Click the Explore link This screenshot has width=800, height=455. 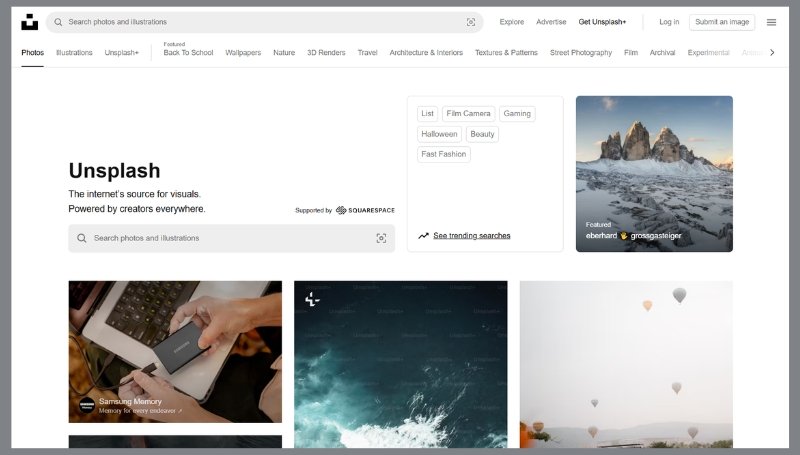coord(512,22)
